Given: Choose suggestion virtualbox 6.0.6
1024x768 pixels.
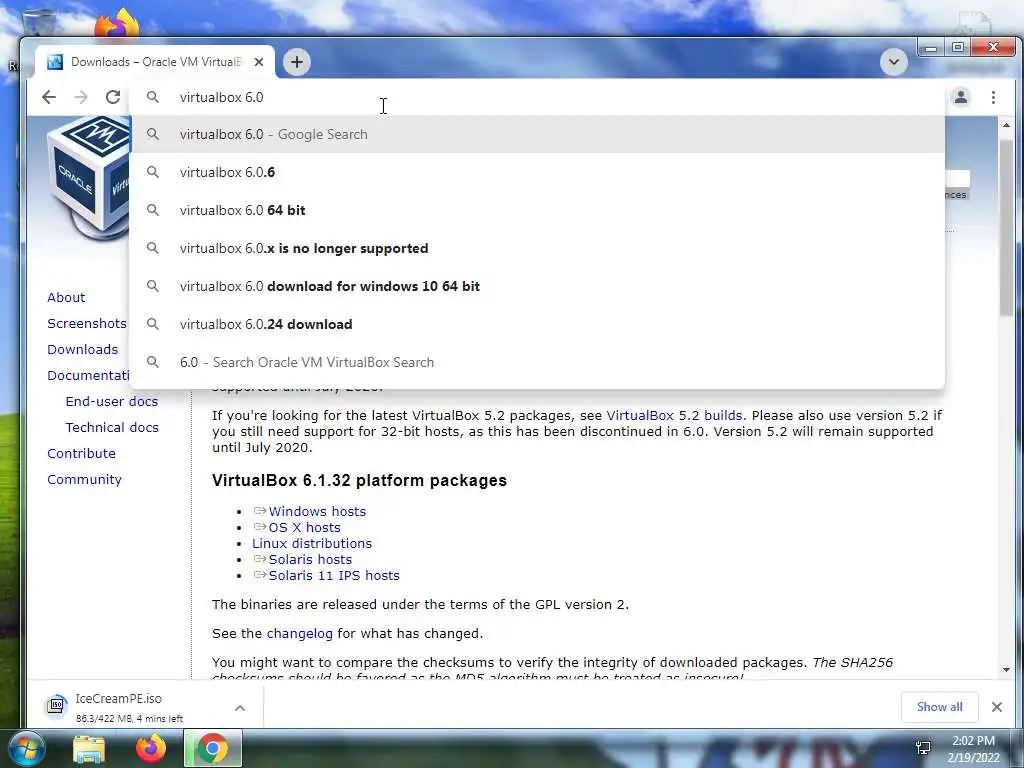Looking at the screenshot, I should [x=537, y=172].
